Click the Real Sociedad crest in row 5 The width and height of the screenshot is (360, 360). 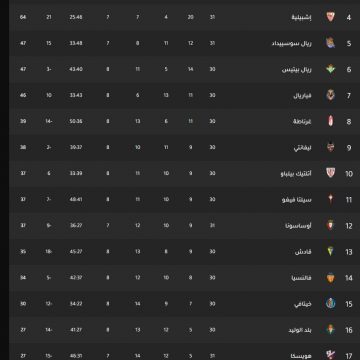(x=330, y=43)
